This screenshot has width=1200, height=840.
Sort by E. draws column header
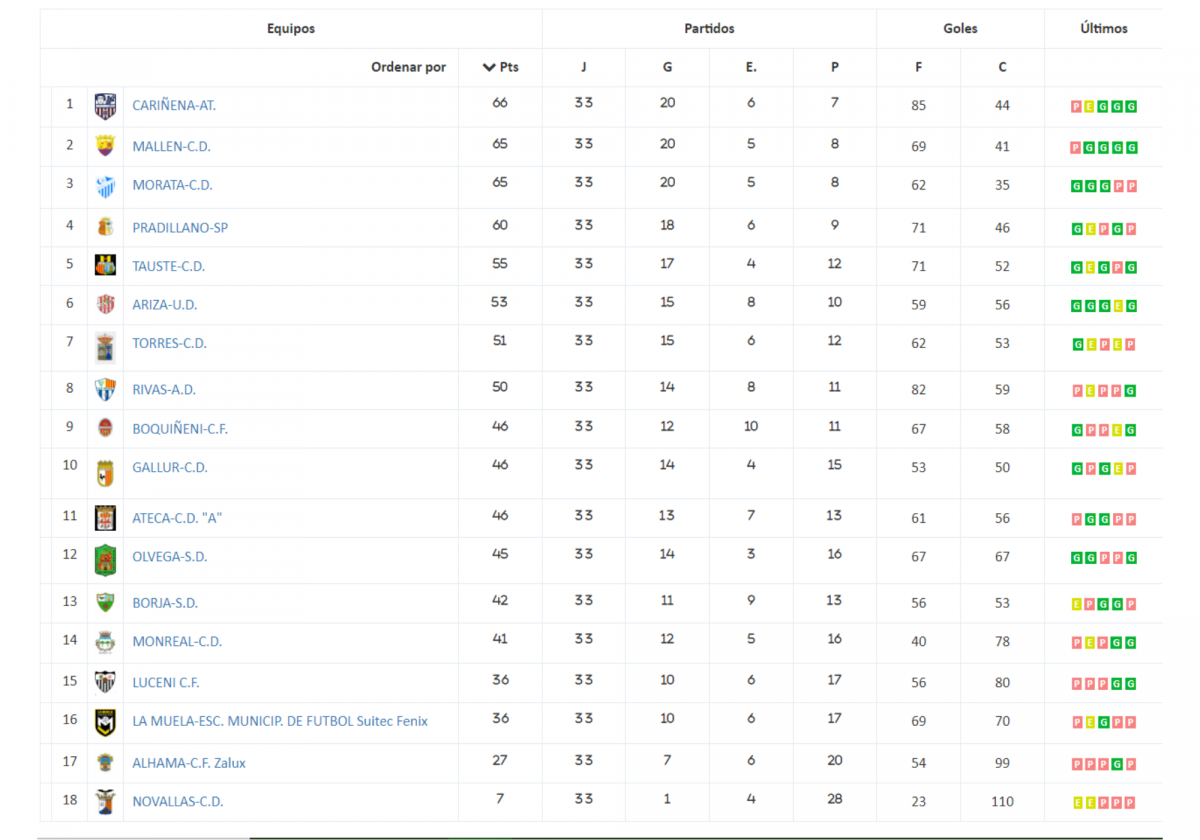[x=751, y=67]
